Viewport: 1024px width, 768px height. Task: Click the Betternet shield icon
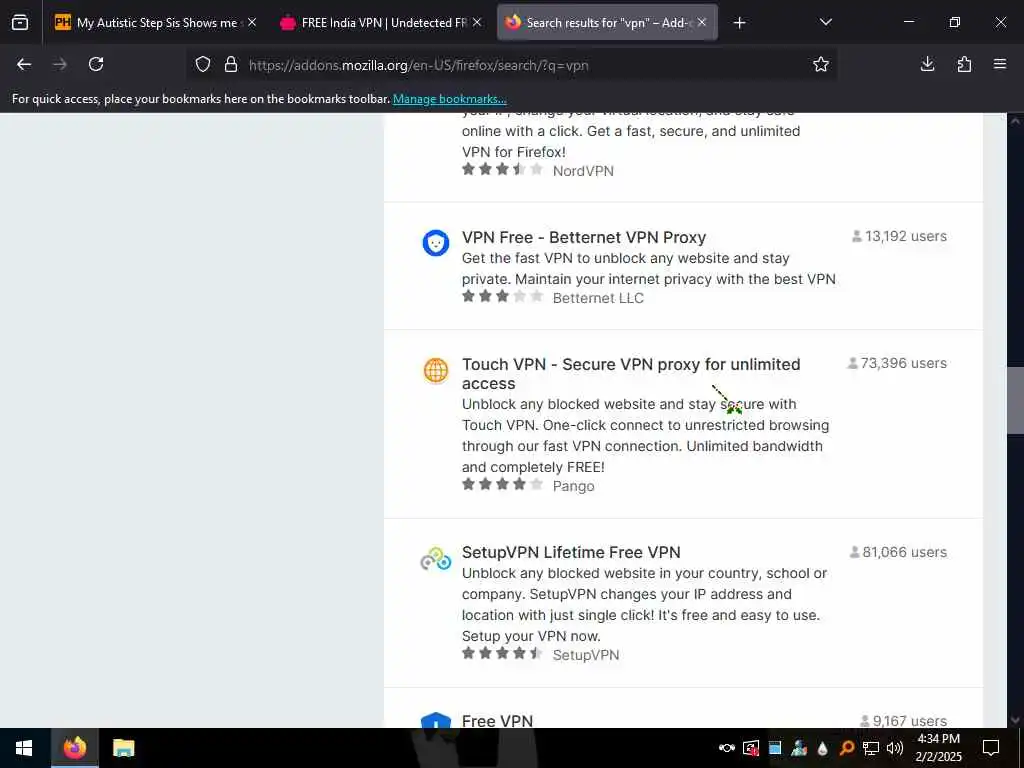[x=436, y=243]
